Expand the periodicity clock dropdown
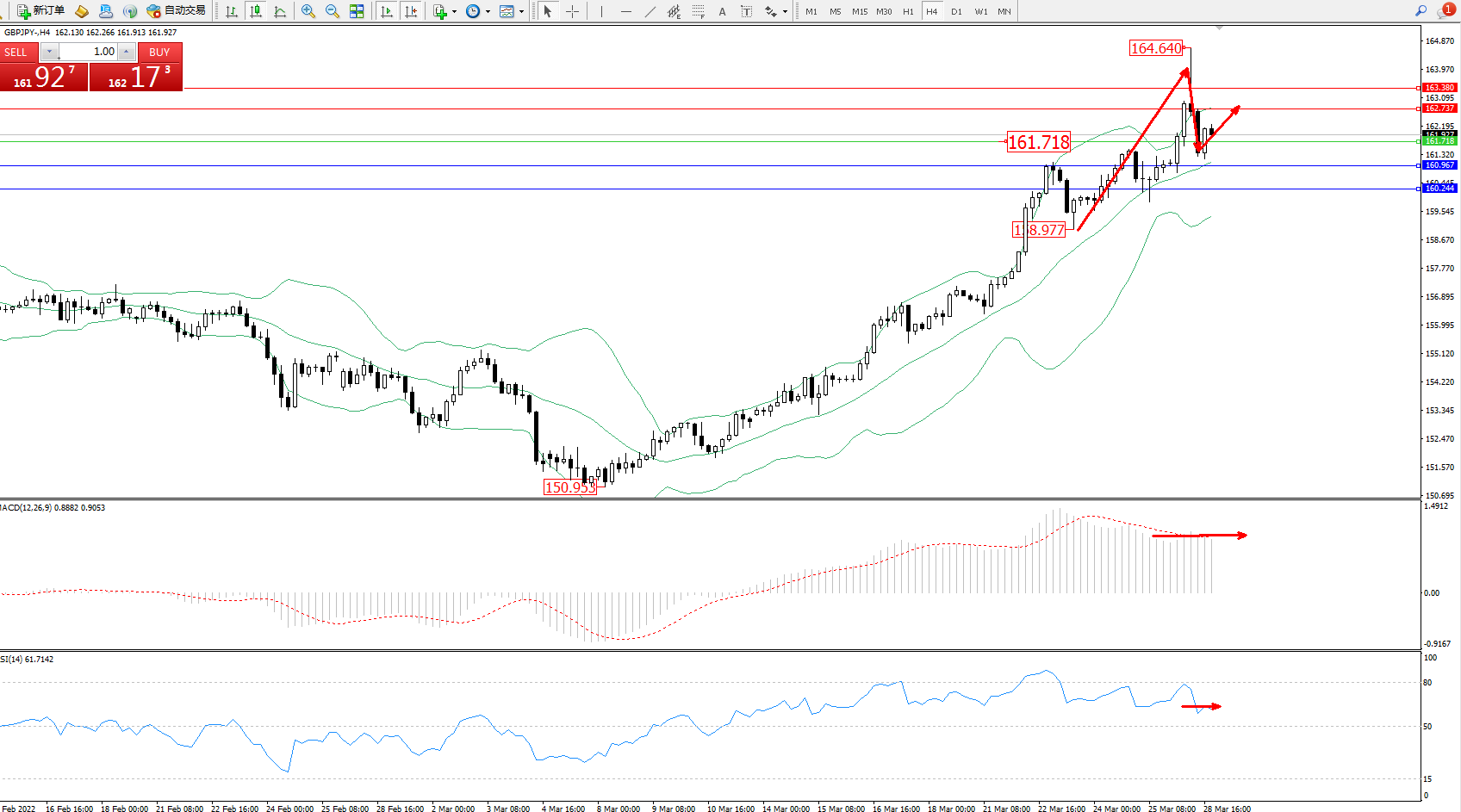This screenshot has height=812, width=1461. click(488, 11)
